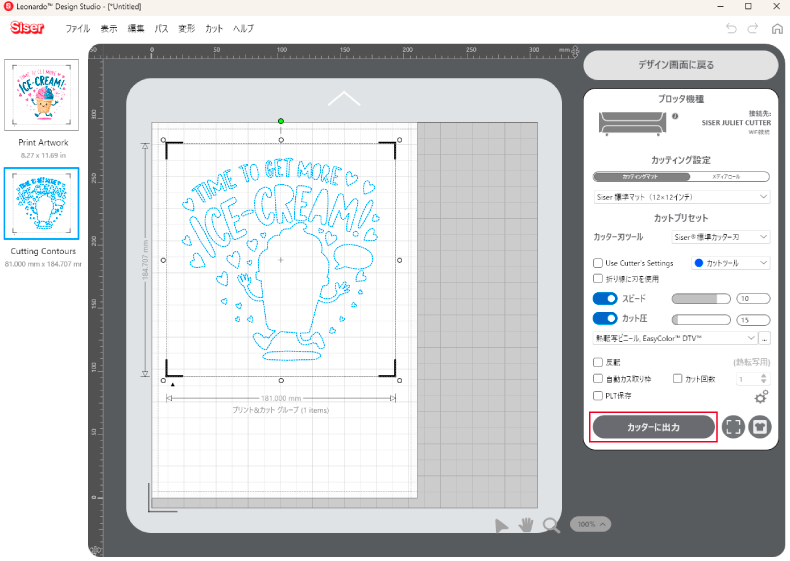Click the プリント&カット グループ label

pos(281,410)
